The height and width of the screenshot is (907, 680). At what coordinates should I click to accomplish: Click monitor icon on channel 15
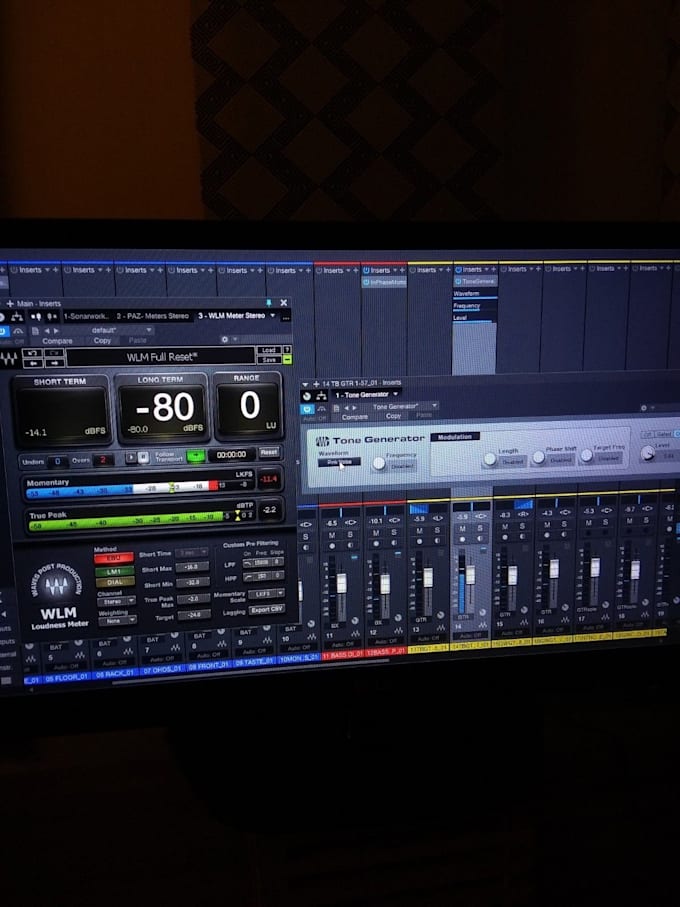coord(522,536)
